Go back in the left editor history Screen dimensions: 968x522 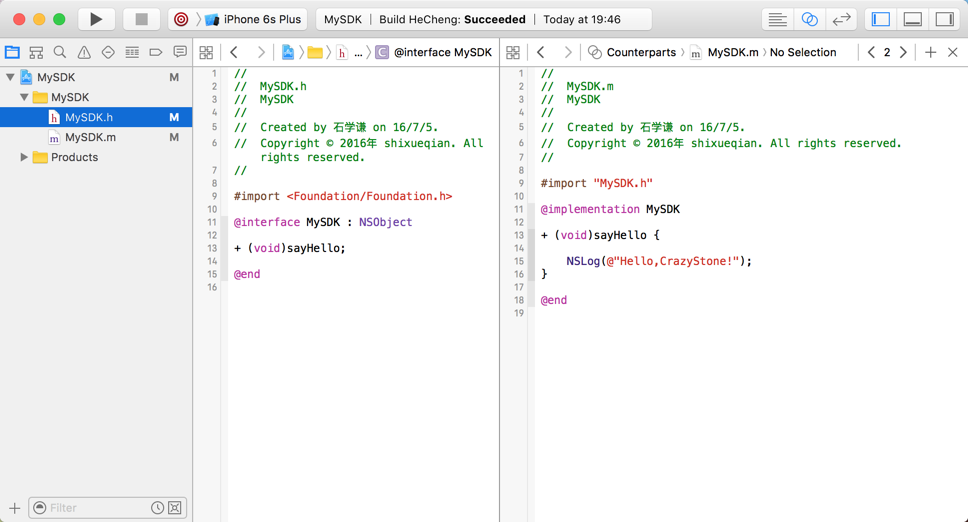234,52
